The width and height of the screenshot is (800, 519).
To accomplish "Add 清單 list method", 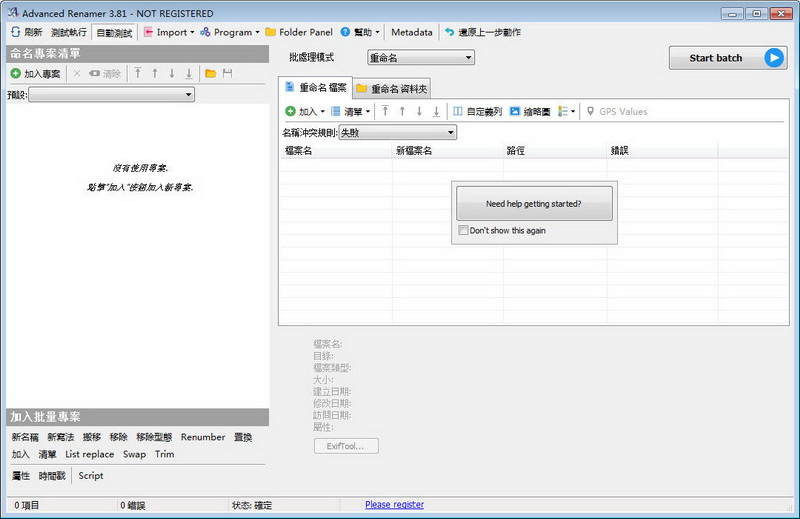I will [x=47, y=454].
